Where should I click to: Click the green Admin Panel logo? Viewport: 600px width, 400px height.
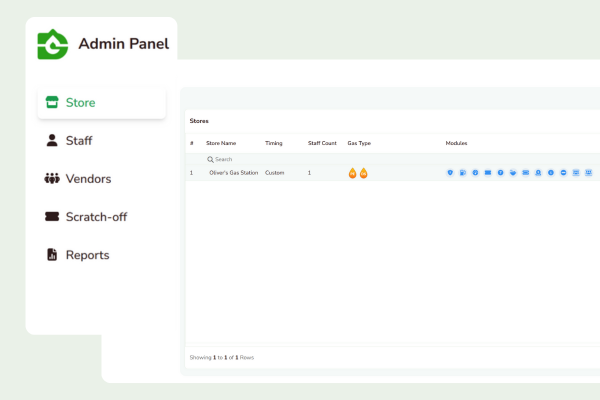[x=51, y=44]
